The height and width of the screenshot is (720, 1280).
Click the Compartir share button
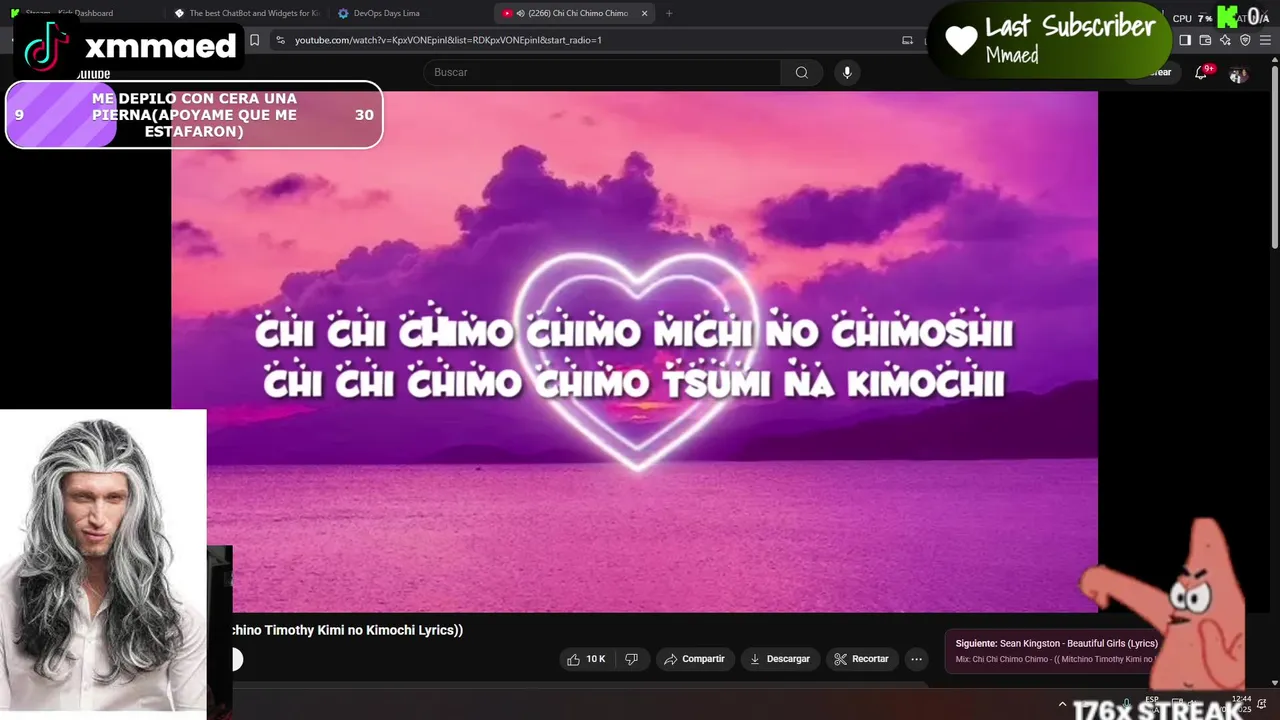(x=695, y=659)
